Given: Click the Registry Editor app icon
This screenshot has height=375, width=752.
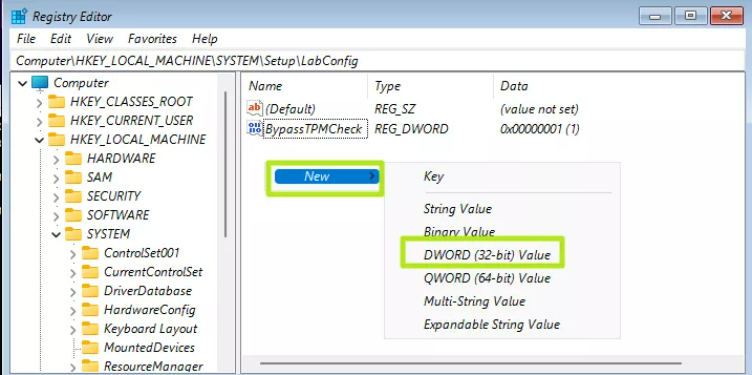Looking at the screenshot, I should click(x=19, y=16).
